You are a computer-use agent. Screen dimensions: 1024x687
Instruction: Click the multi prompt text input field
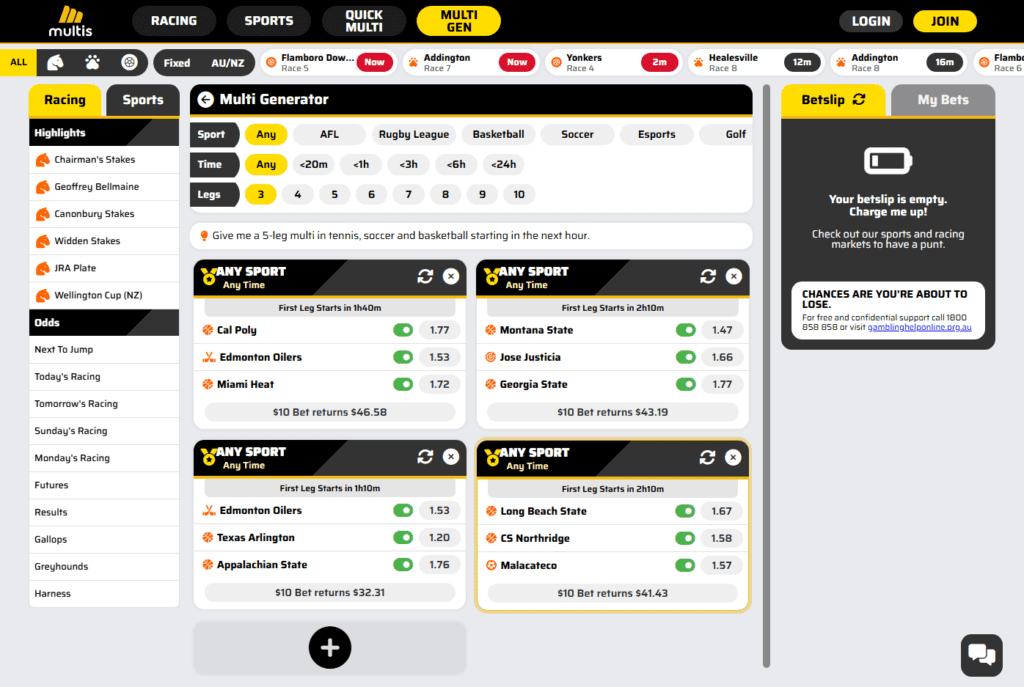coord(470,236)
